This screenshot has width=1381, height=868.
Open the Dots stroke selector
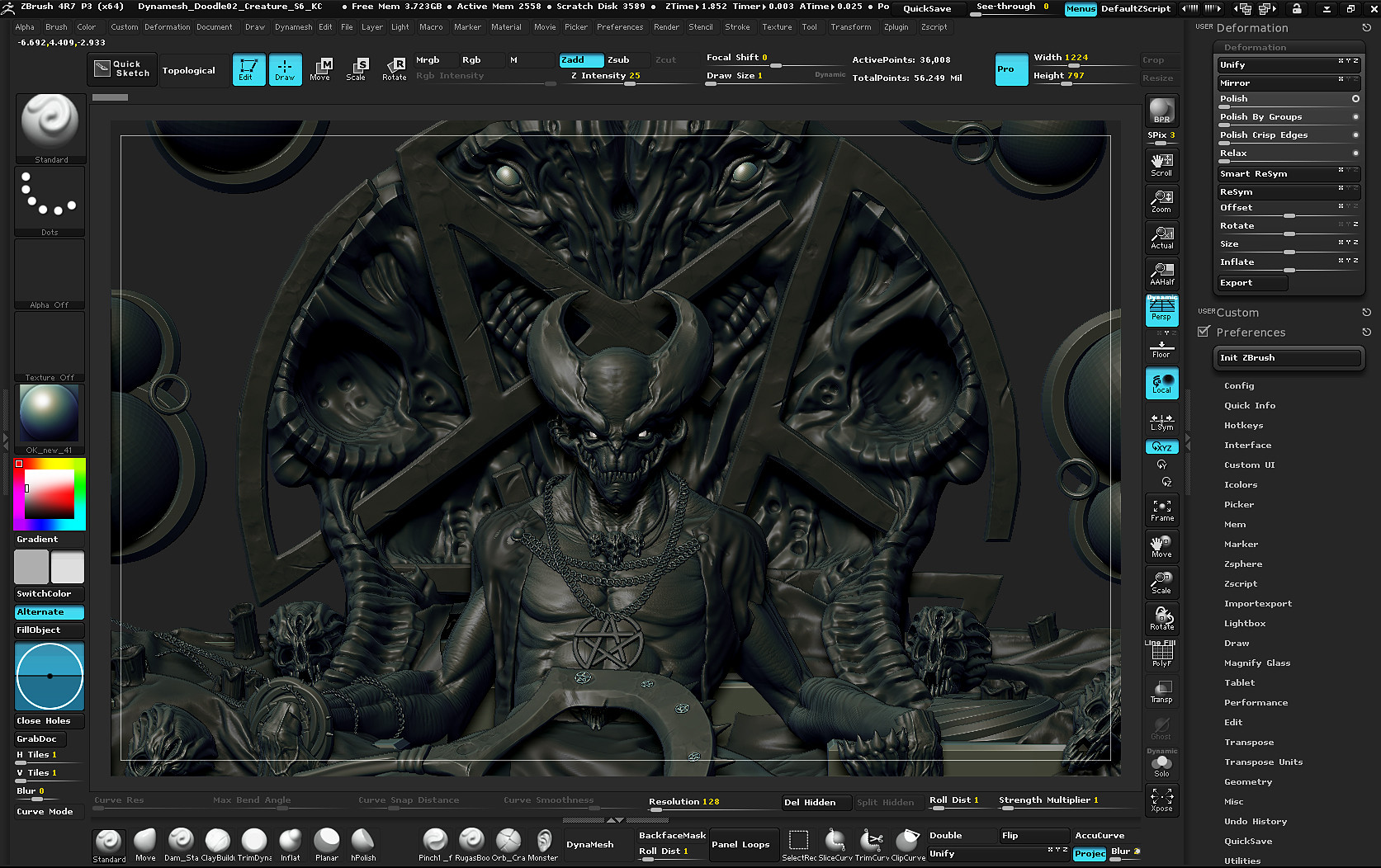tap(50, 202)
